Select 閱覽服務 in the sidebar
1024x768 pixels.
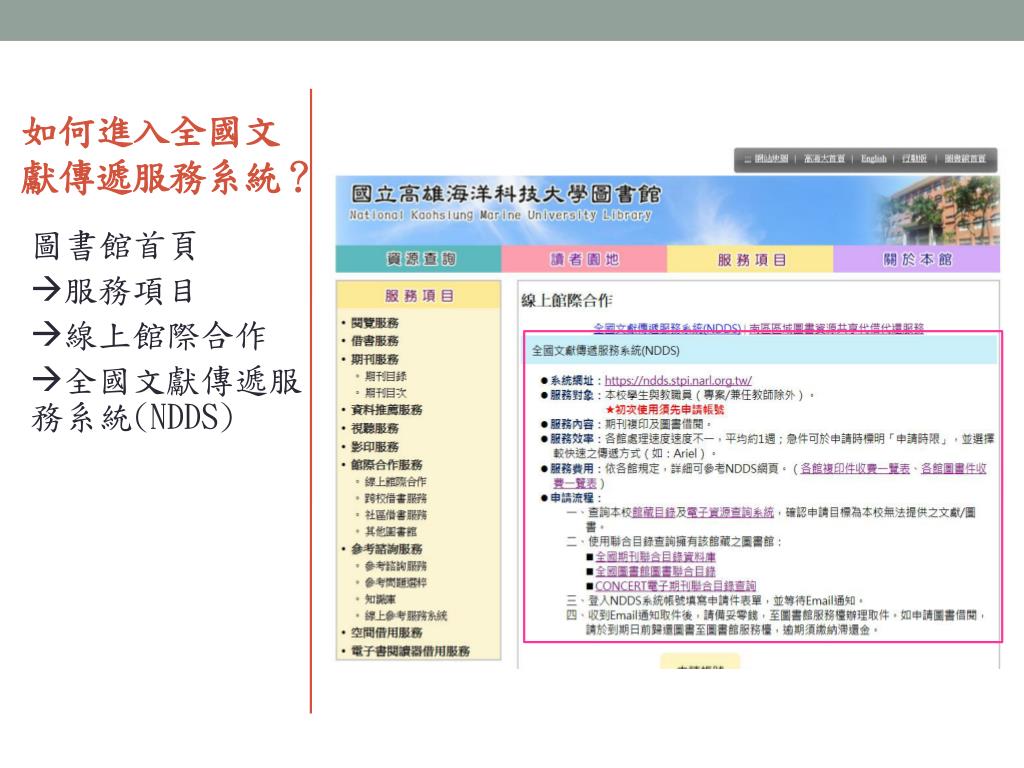(375, 323)
